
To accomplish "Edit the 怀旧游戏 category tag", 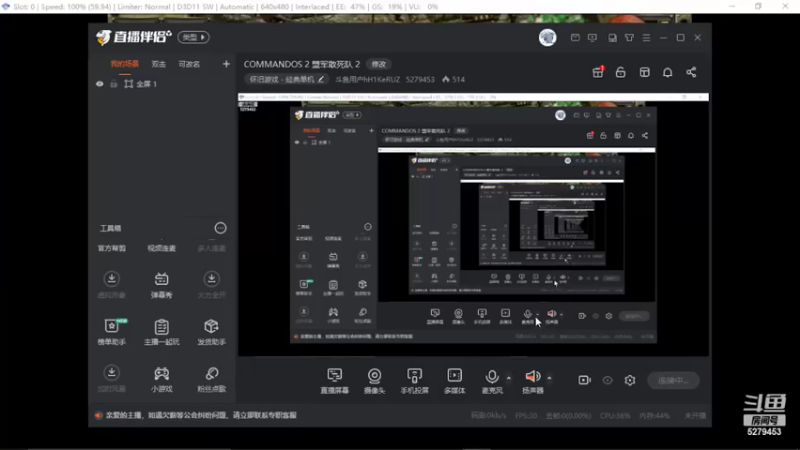I will point(286,80).
